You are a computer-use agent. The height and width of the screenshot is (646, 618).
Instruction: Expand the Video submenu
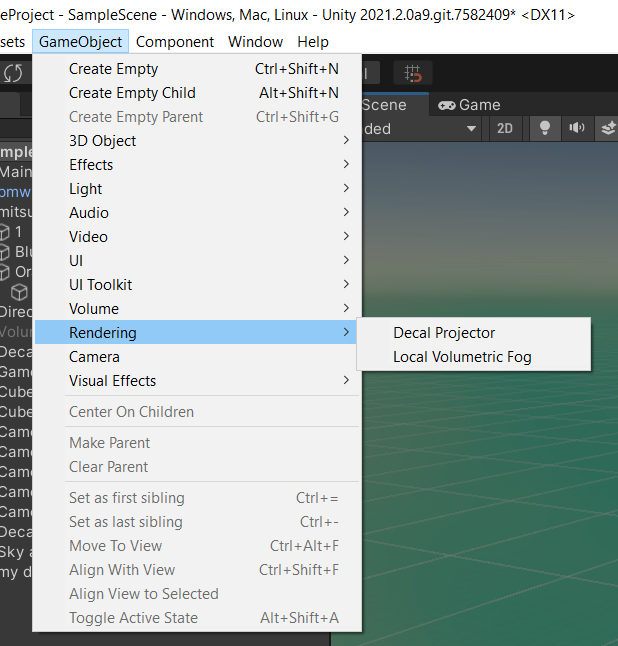[197, 236]
